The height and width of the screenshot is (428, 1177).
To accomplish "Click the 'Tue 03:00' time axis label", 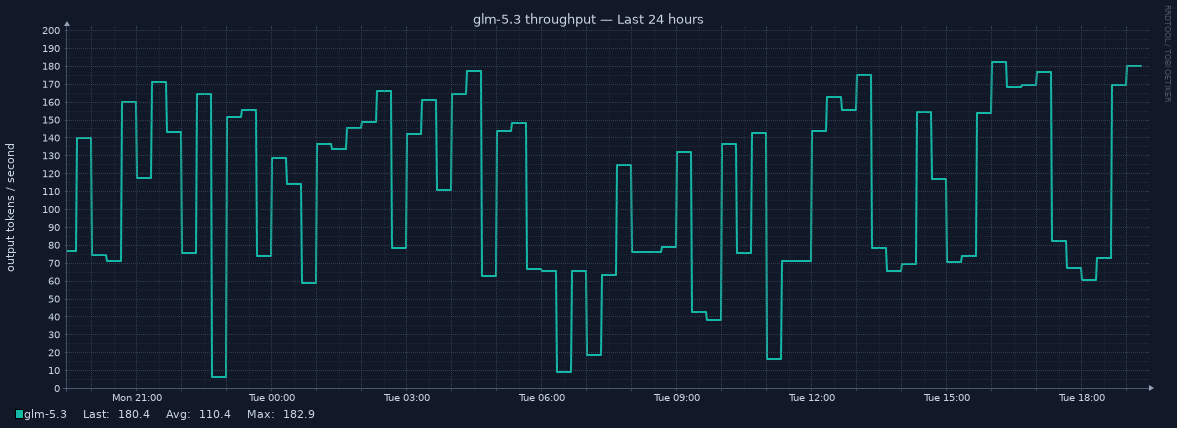I will 407,398.
